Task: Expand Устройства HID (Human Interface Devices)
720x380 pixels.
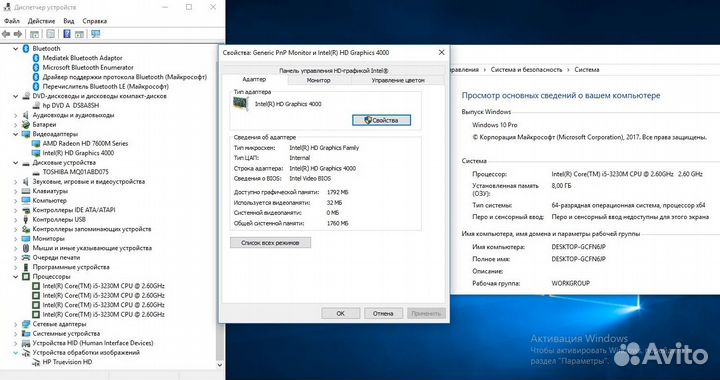Action: tap(16, 343)
